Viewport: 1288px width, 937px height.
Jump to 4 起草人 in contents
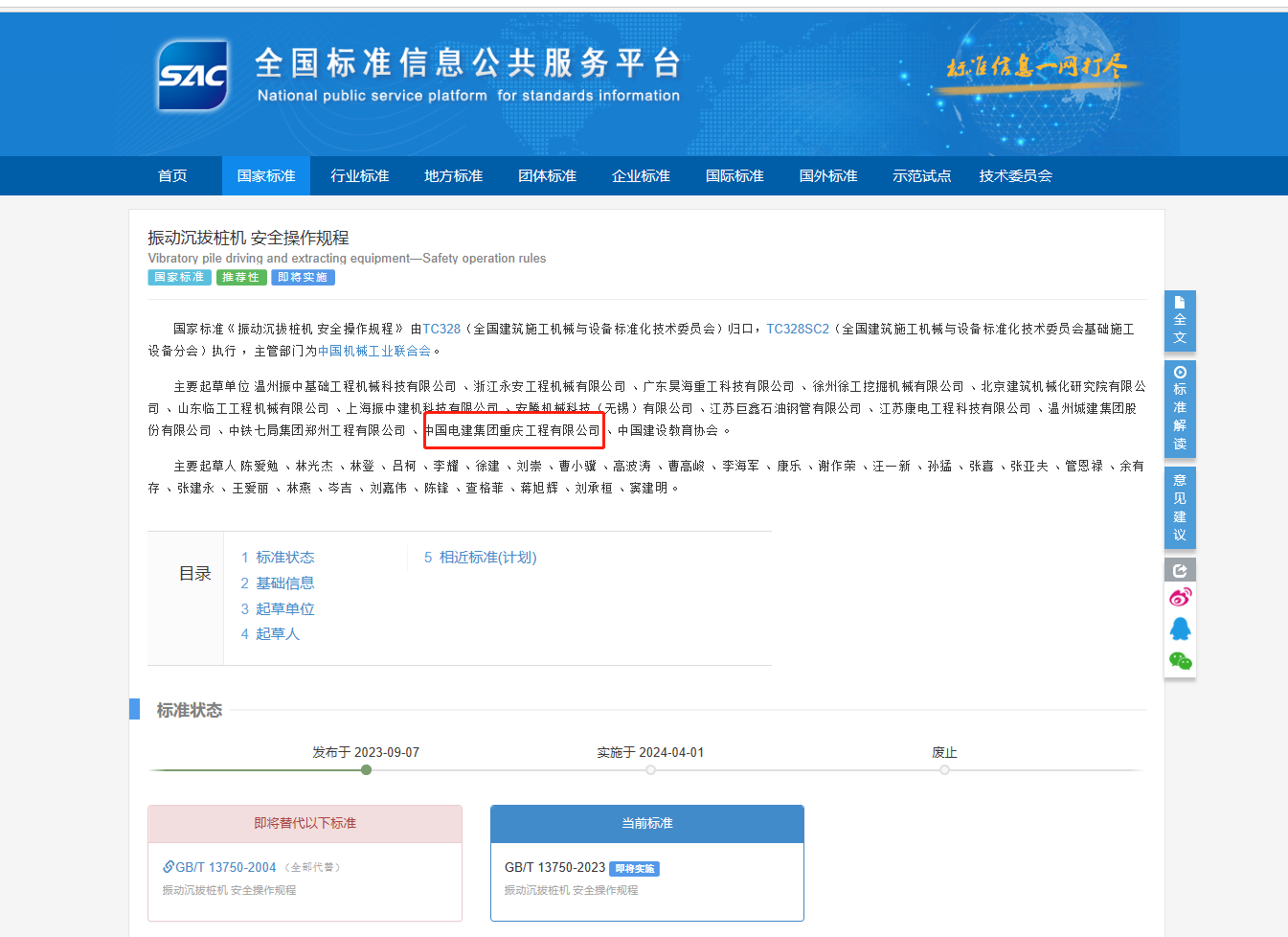[x=270, y=633]
